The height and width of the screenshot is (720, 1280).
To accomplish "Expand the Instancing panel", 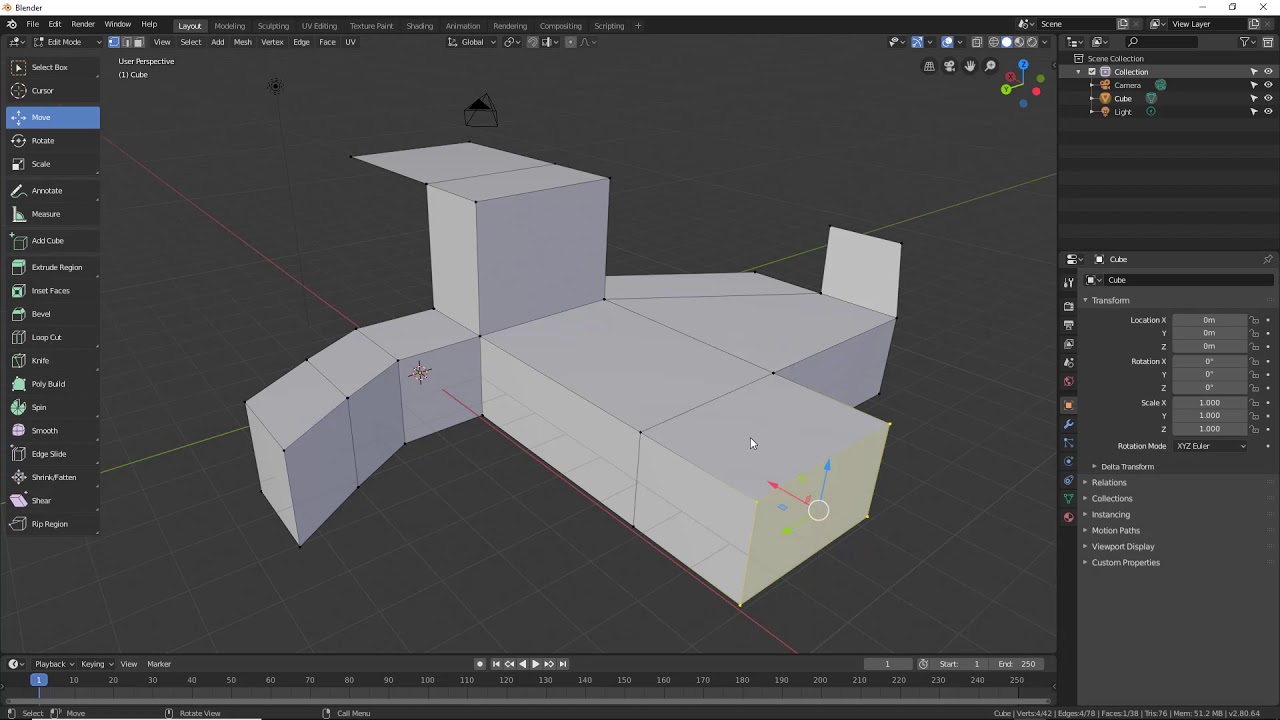I will (x=1110, y=515).
